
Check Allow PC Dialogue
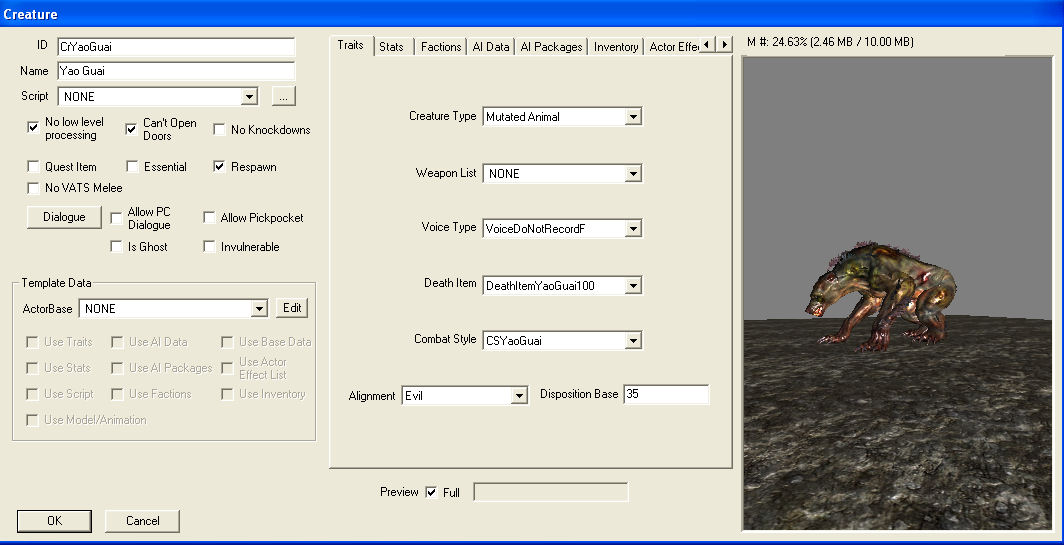[x=117, y=218]
